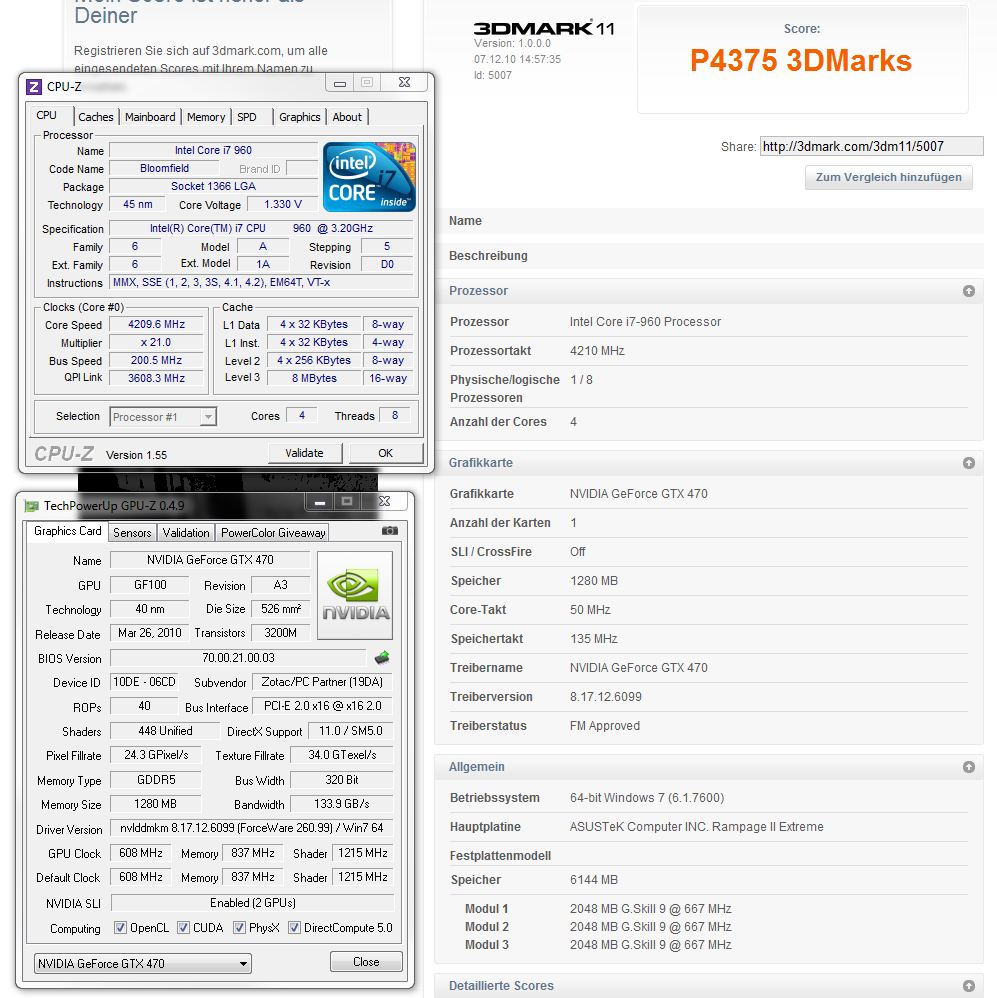Expand the Detaillierte Scores section arrow
Image resolution: width=997 pixels, height=998 pixels.
tap(968, 986)
